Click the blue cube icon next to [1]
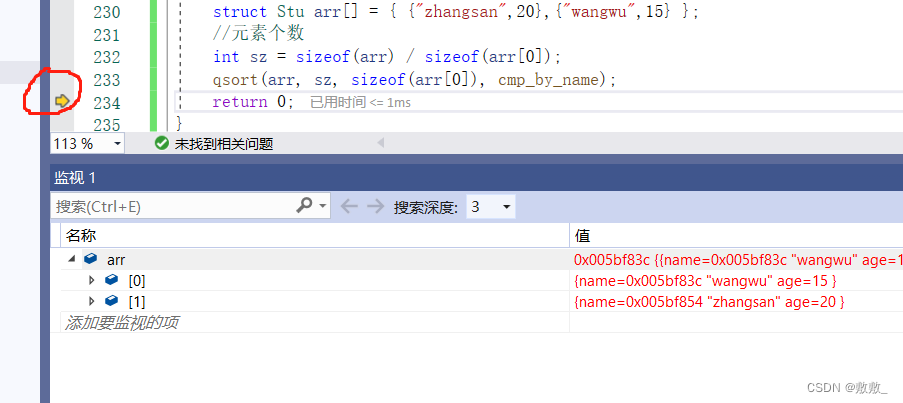 [x=111, y=301]
